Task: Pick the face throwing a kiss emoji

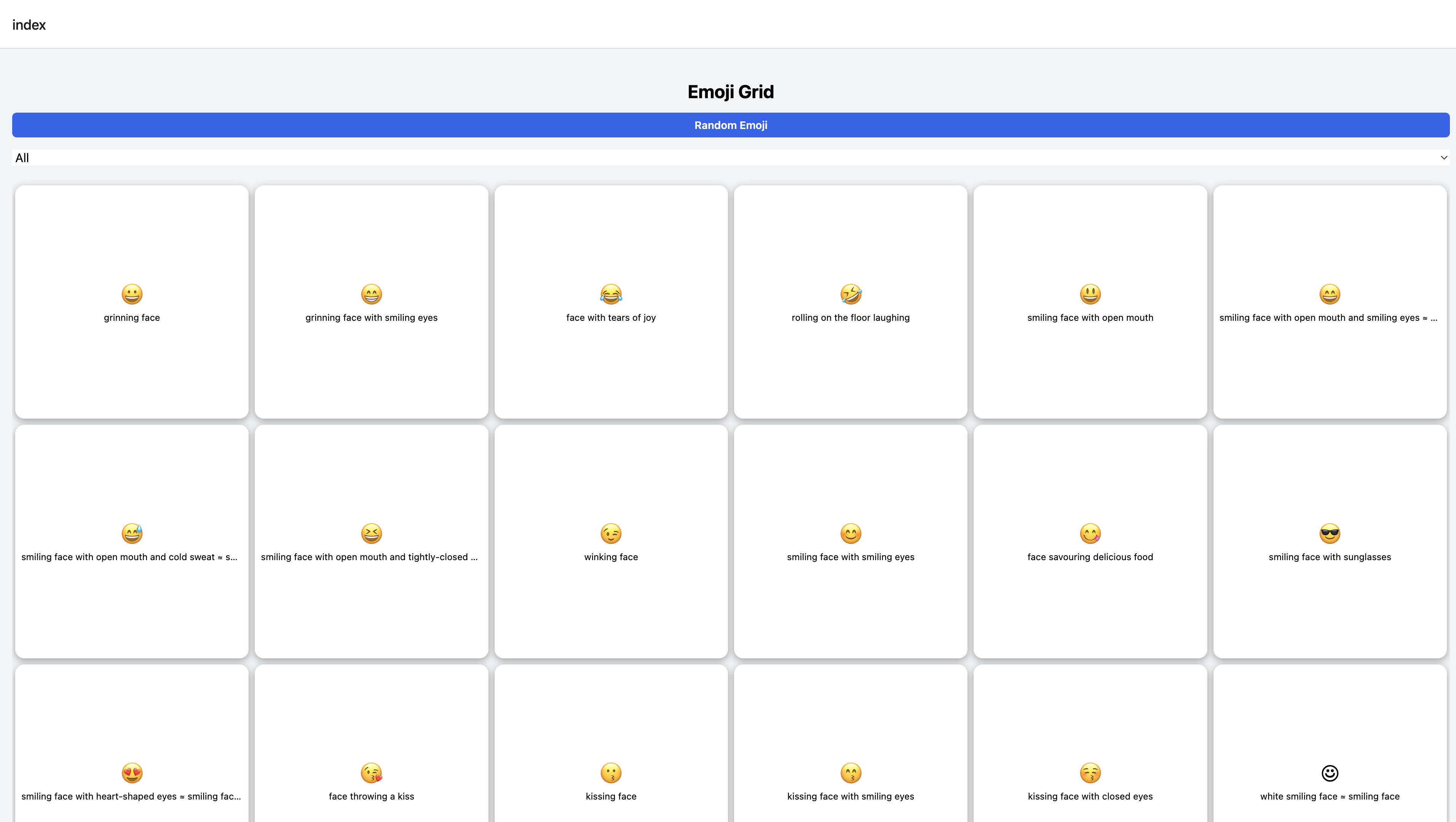Action: click(x=371, y=773)
